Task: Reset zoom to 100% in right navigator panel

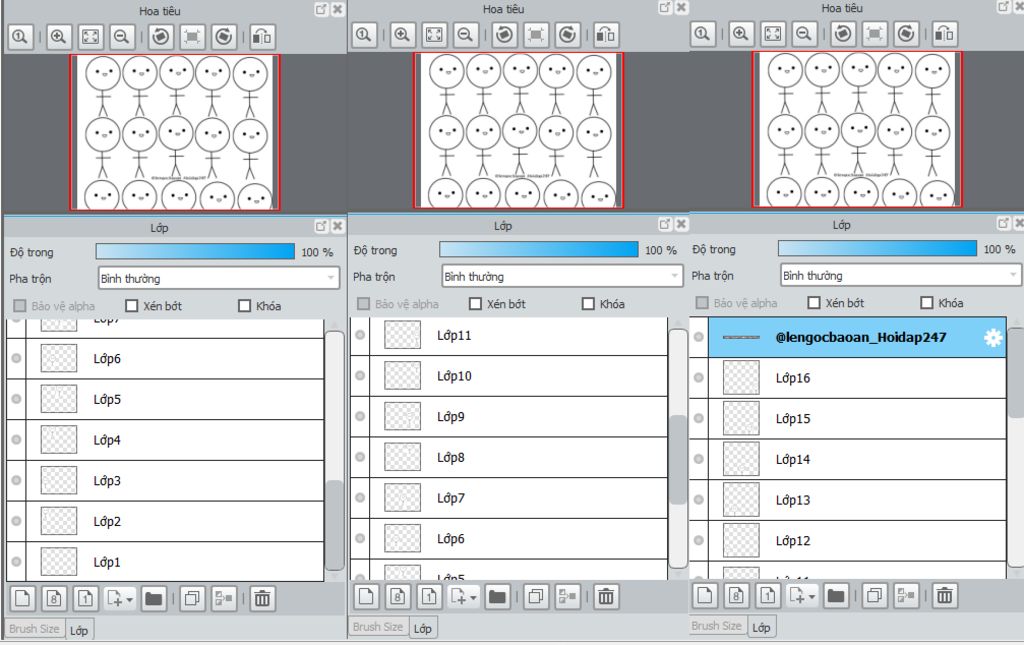Action: 702,34
